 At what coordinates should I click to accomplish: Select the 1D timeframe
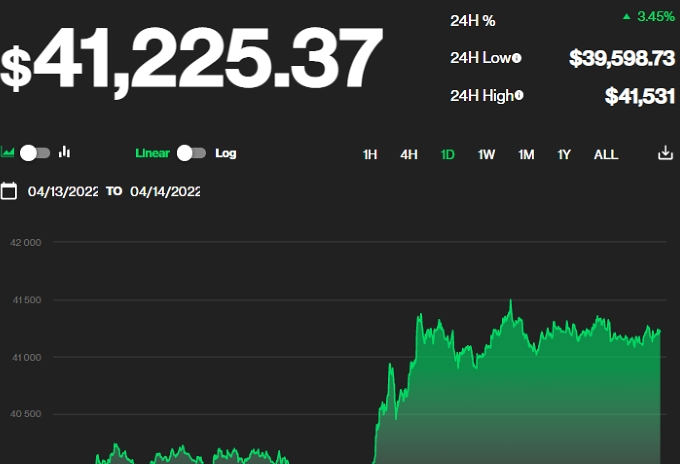click(447, 154)
